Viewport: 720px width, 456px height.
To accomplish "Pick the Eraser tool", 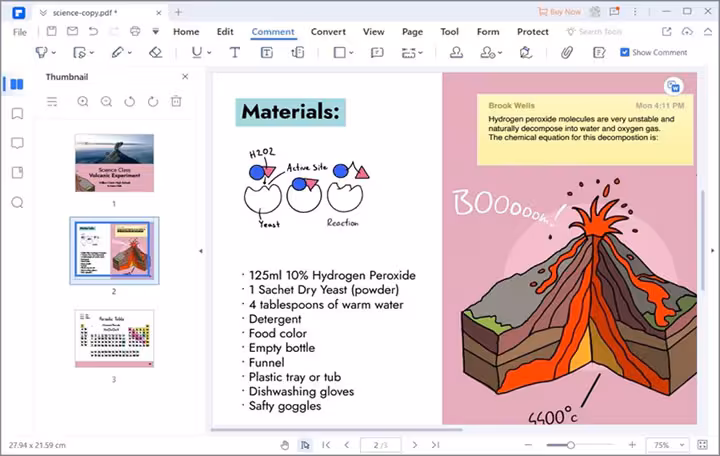I will 156,53.
